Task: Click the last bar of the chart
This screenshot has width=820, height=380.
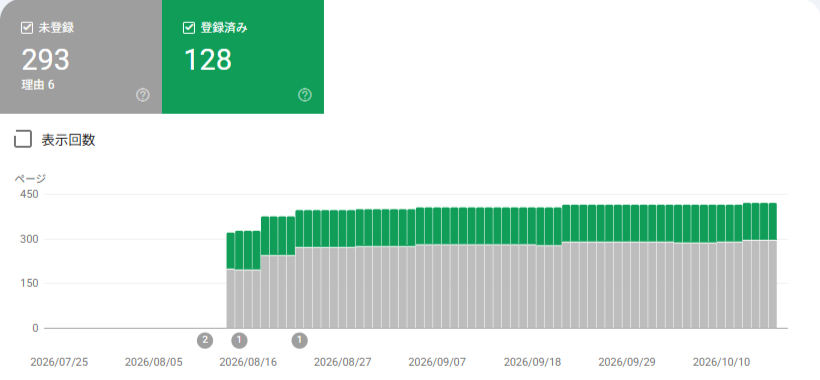Action: click(772, 266)
